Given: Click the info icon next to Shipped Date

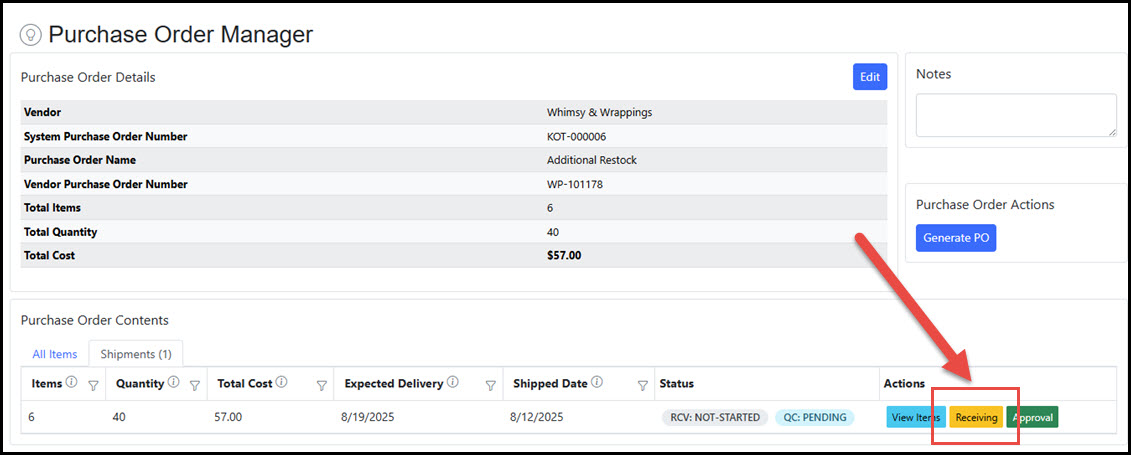Looking at the screenshot, I should pos(597,383).
